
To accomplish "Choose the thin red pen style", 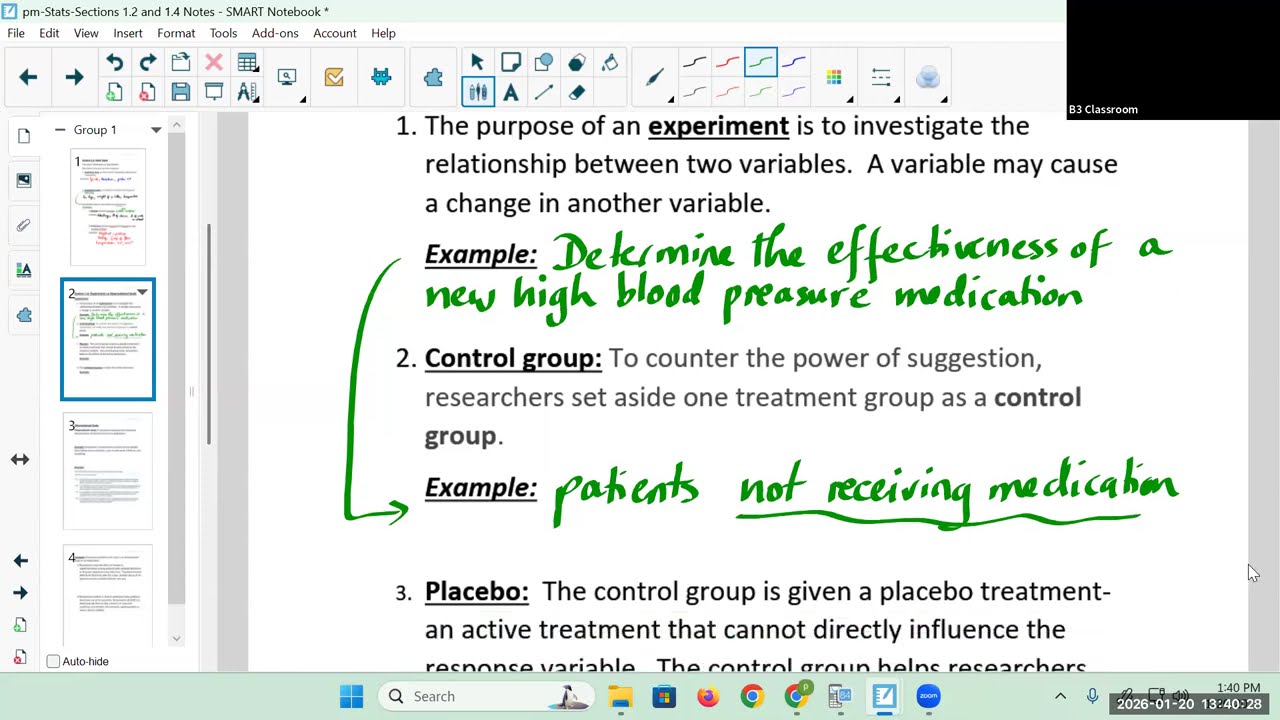I will pos(727,93).
